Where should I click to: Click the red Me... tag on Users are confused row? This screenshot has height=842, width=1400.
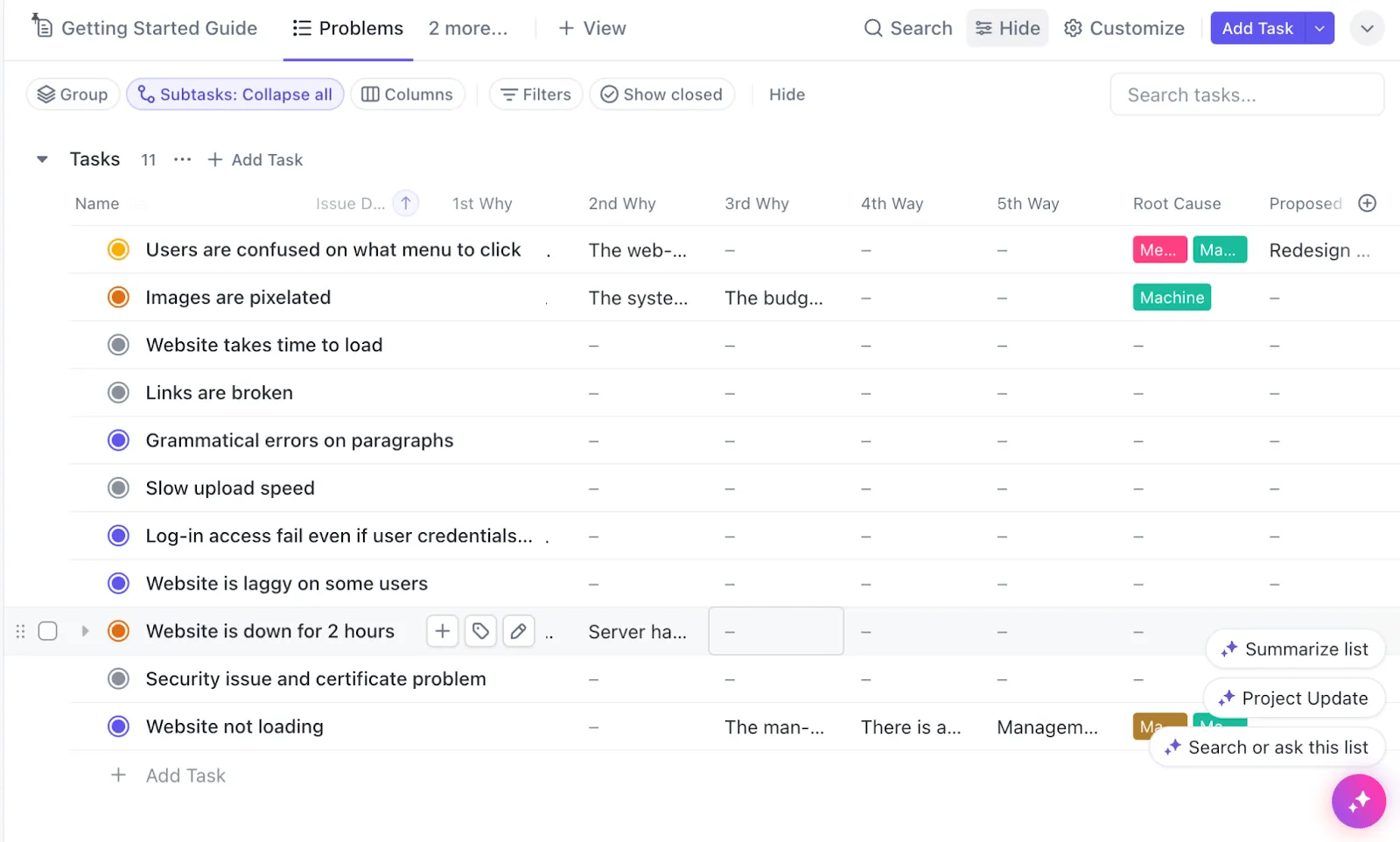(x=1159, y=250)
